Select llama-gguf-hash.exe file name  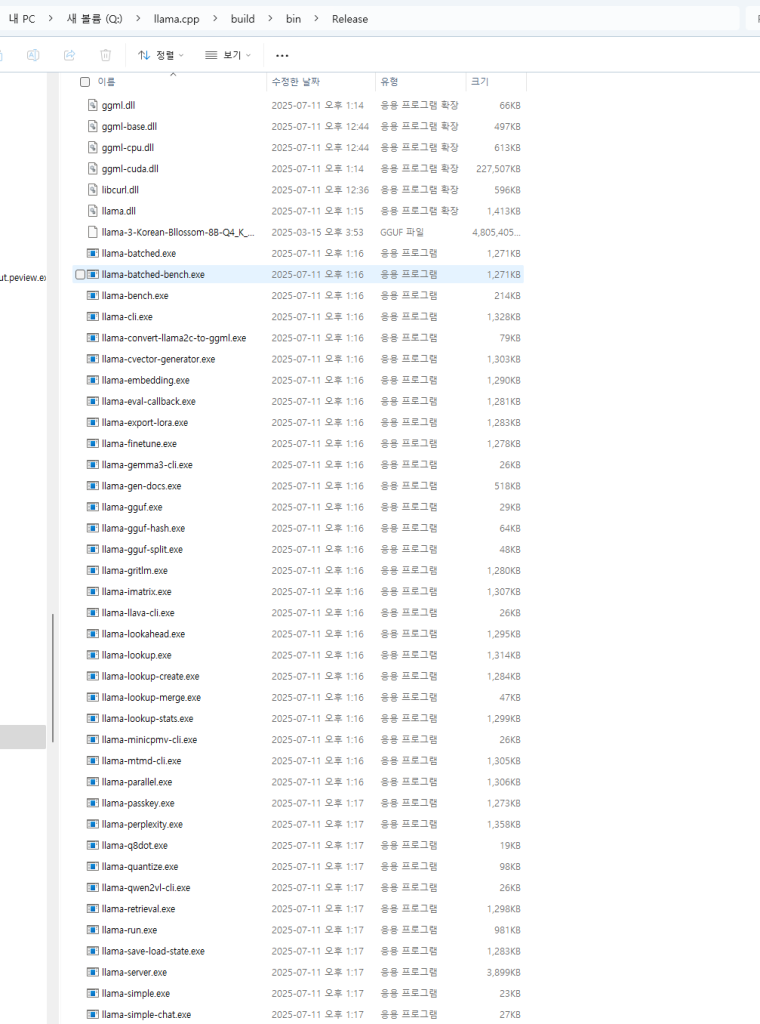coord(143,528)
